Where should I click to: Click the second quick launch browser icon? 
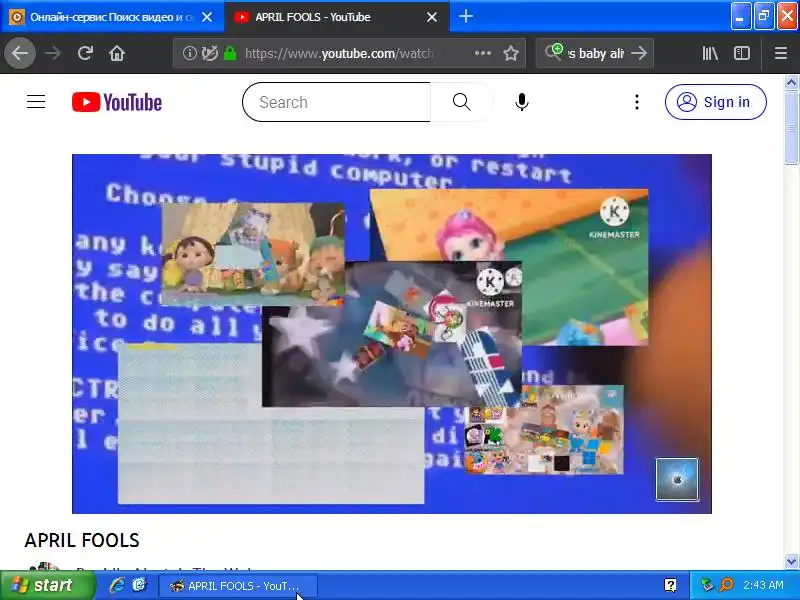coord(139,585)
